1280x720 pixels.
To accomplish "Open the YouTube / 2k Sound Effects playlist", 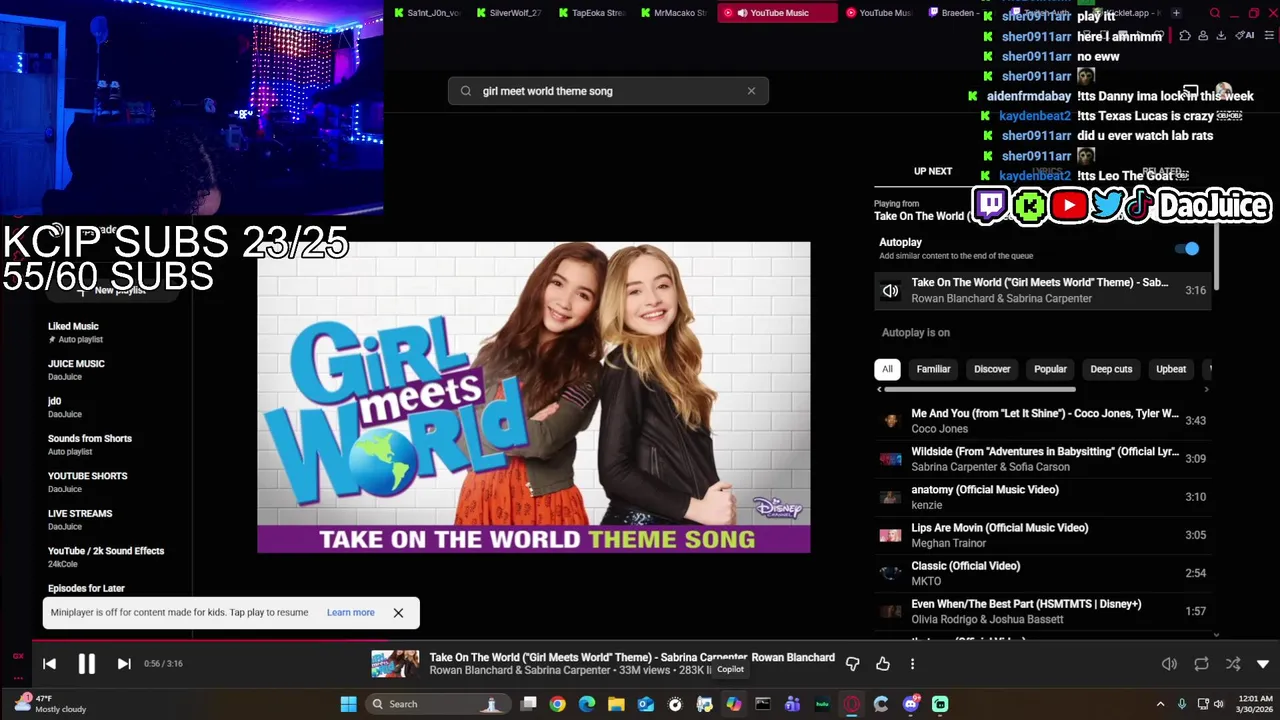I will [114, 557].
